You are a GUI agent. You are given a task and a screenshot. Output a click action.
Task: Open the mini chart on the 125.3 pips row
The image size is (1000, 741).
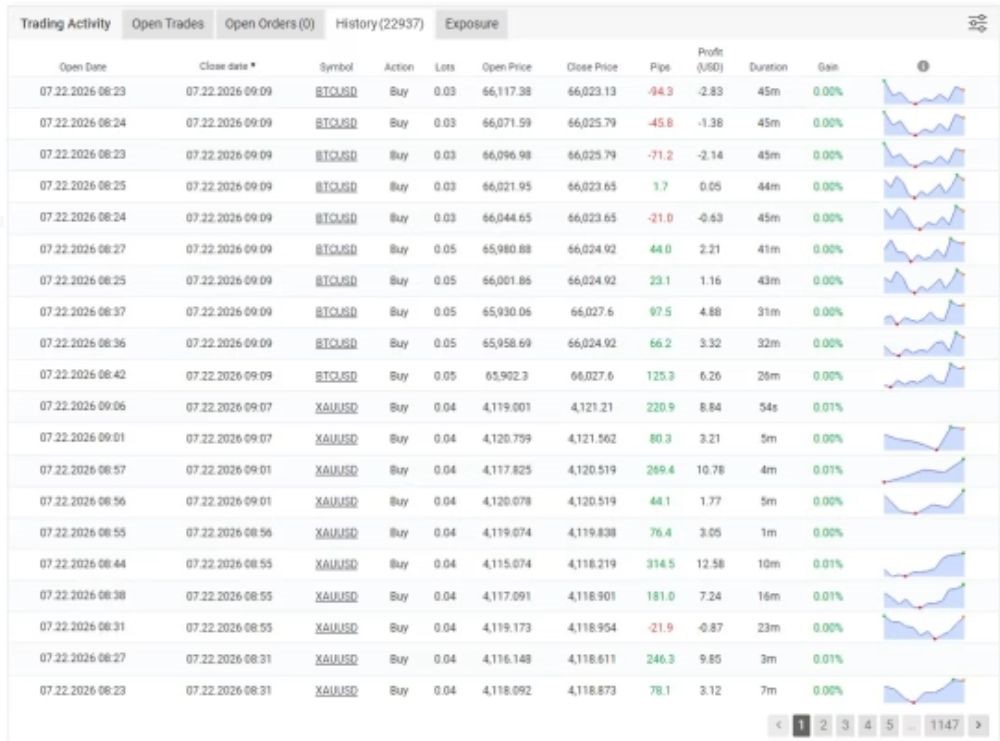coord(924,376)
